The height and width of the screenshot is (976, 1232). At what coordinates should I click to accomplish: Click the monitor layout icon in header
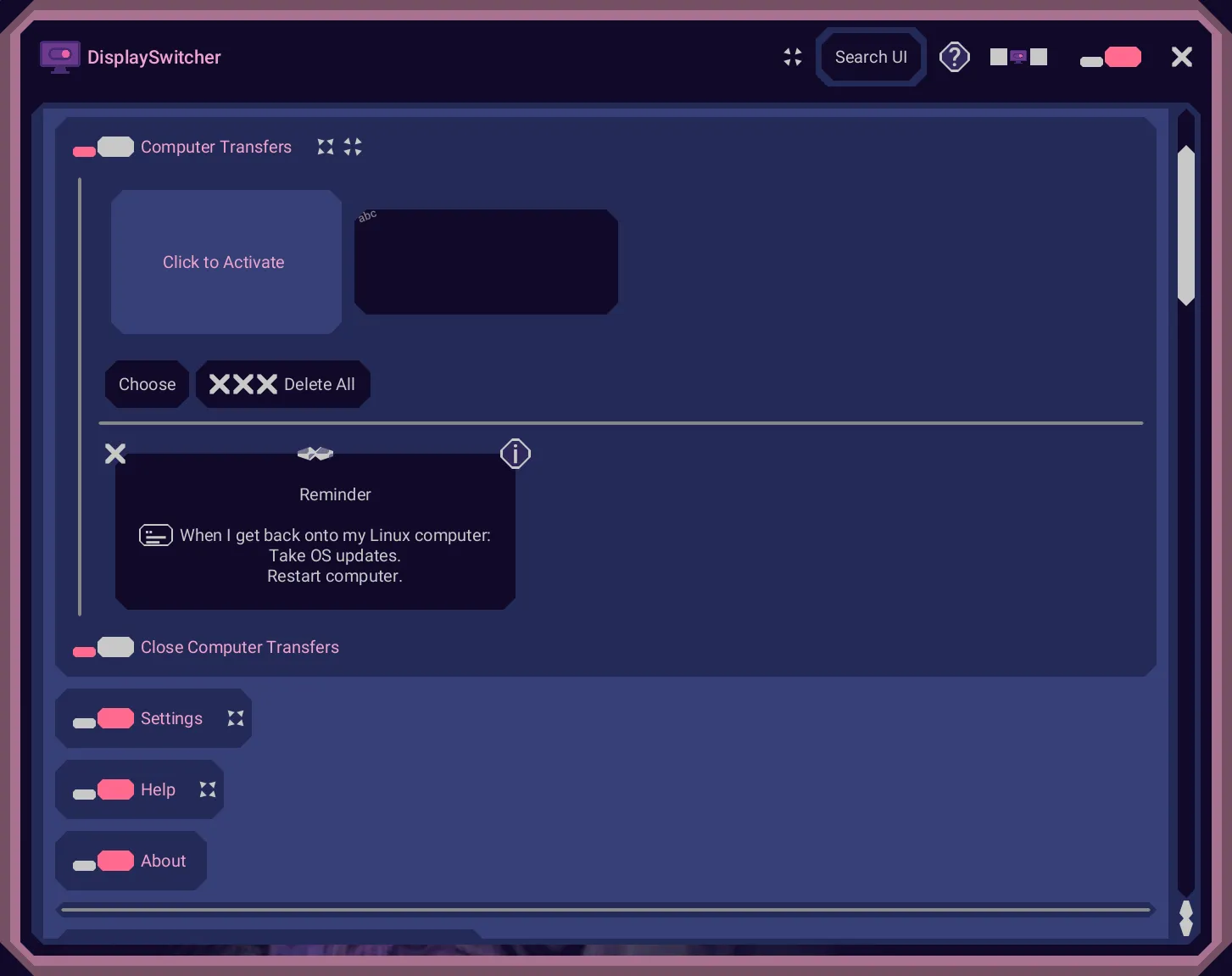1018,57
